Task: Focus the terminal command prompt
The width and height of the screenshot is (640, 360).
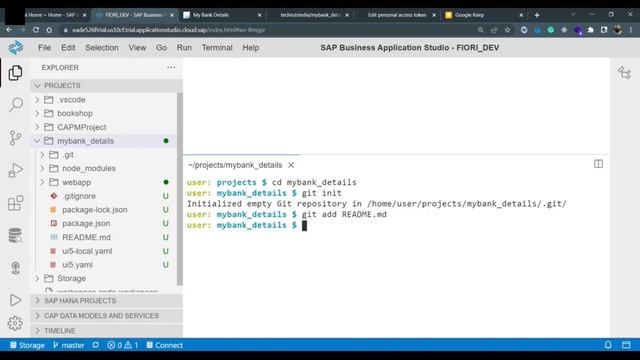Action: click(304, 225)
